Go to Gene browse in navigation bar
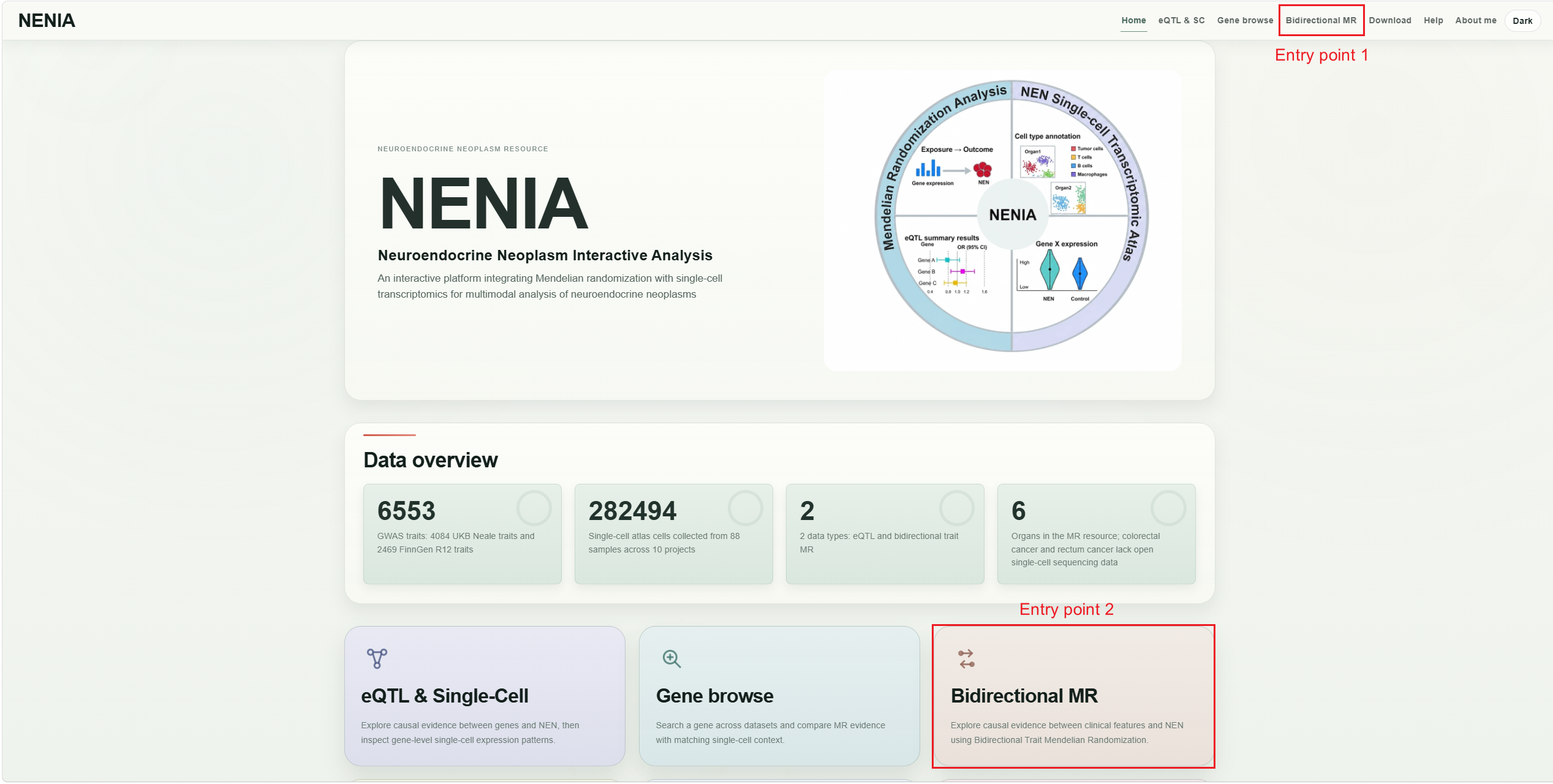 pyautogui.click(x=1245, y=20)
